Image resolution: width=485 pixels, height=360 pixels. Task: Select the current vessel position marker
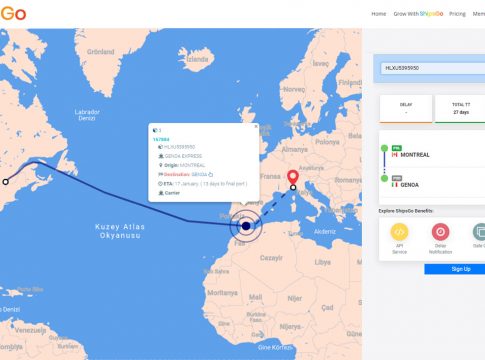point(246,226)
